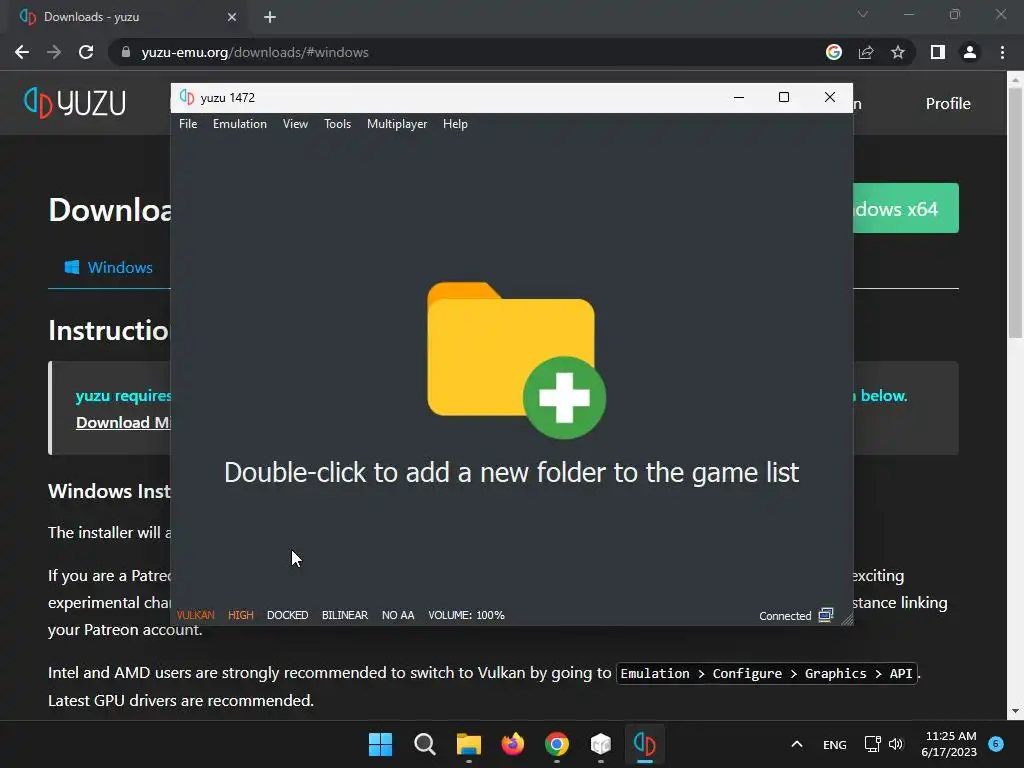This screenshot has width=1024, height=768.
Task: Close the yuzu 1472 window
Action: 829,97
